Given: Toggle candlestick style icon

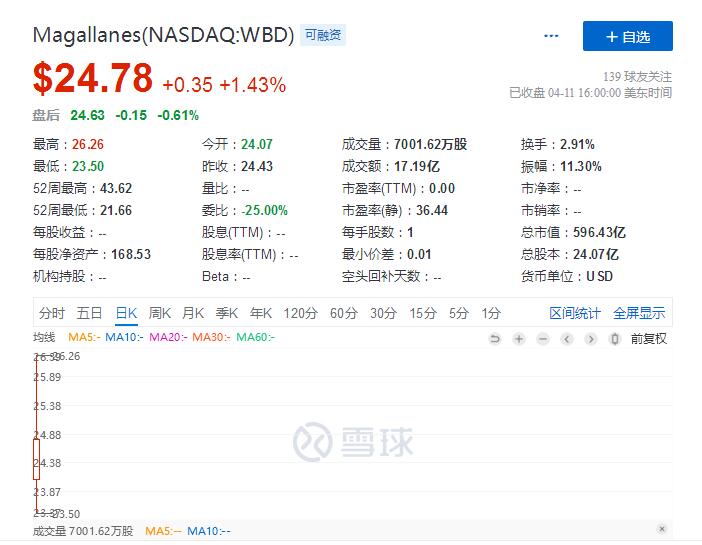Looking at the screenshot, I should pyautogui.click(x=615, y=339).
